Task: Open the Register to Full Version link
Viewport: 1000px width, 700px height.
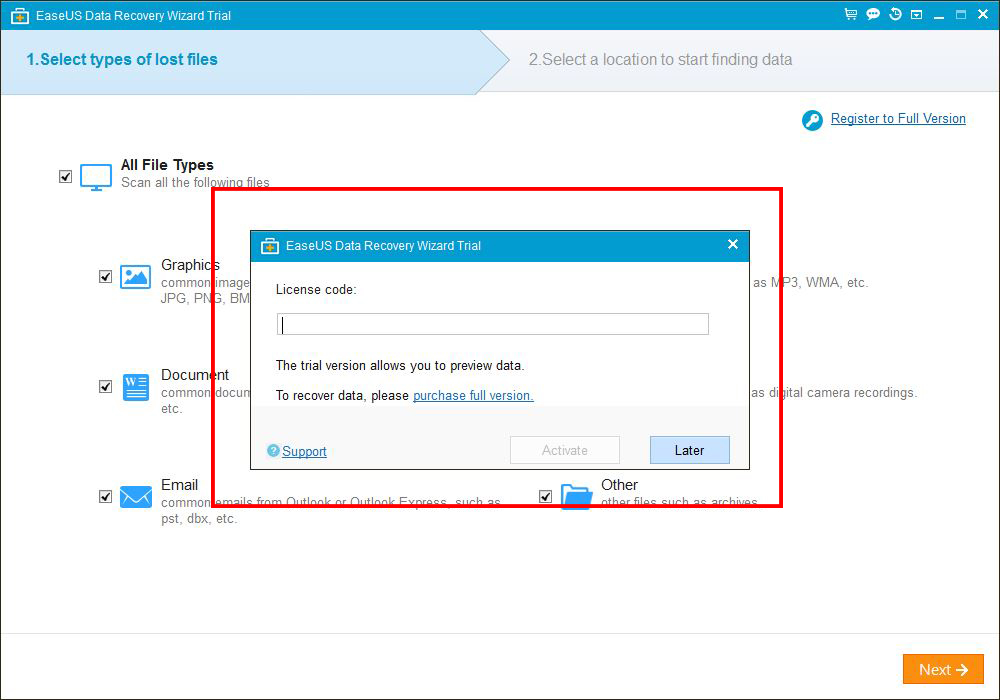Action: tap(898, 119)
